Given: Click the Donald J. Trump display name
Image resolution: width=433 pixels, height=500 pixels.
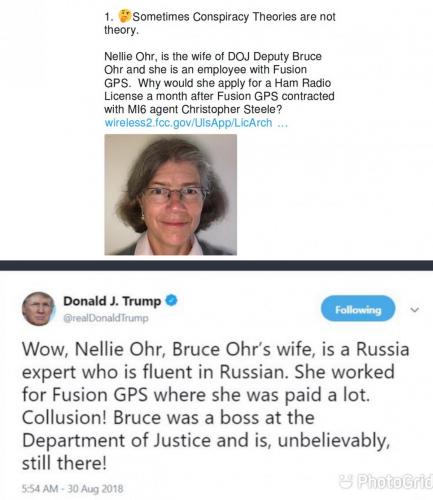Looking at the screenshot, I should click(112, 301).
